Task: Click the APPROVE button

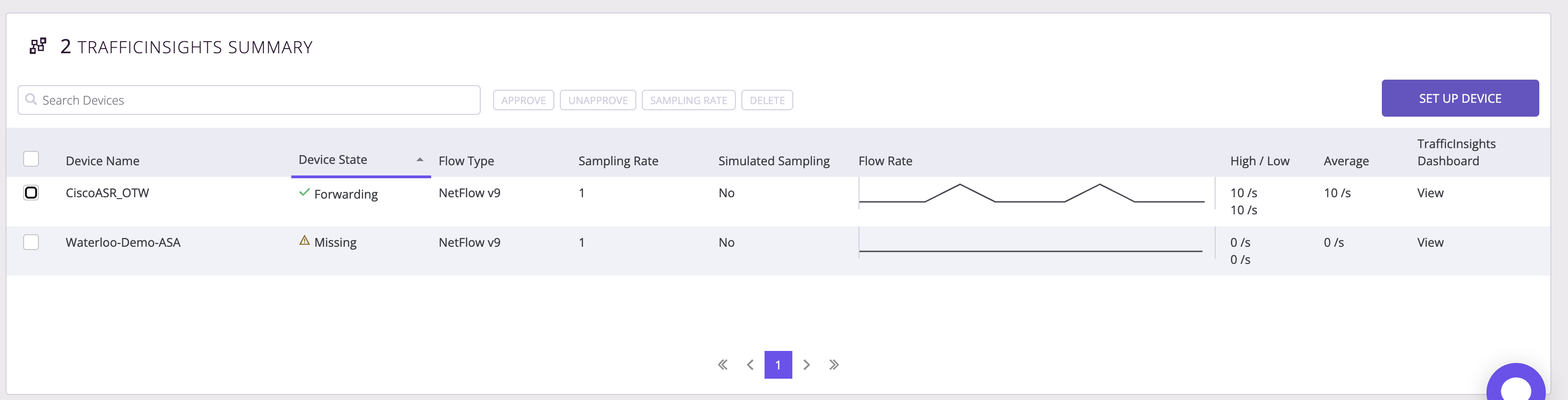Action: pyautogui.click(x=523, y=100)
